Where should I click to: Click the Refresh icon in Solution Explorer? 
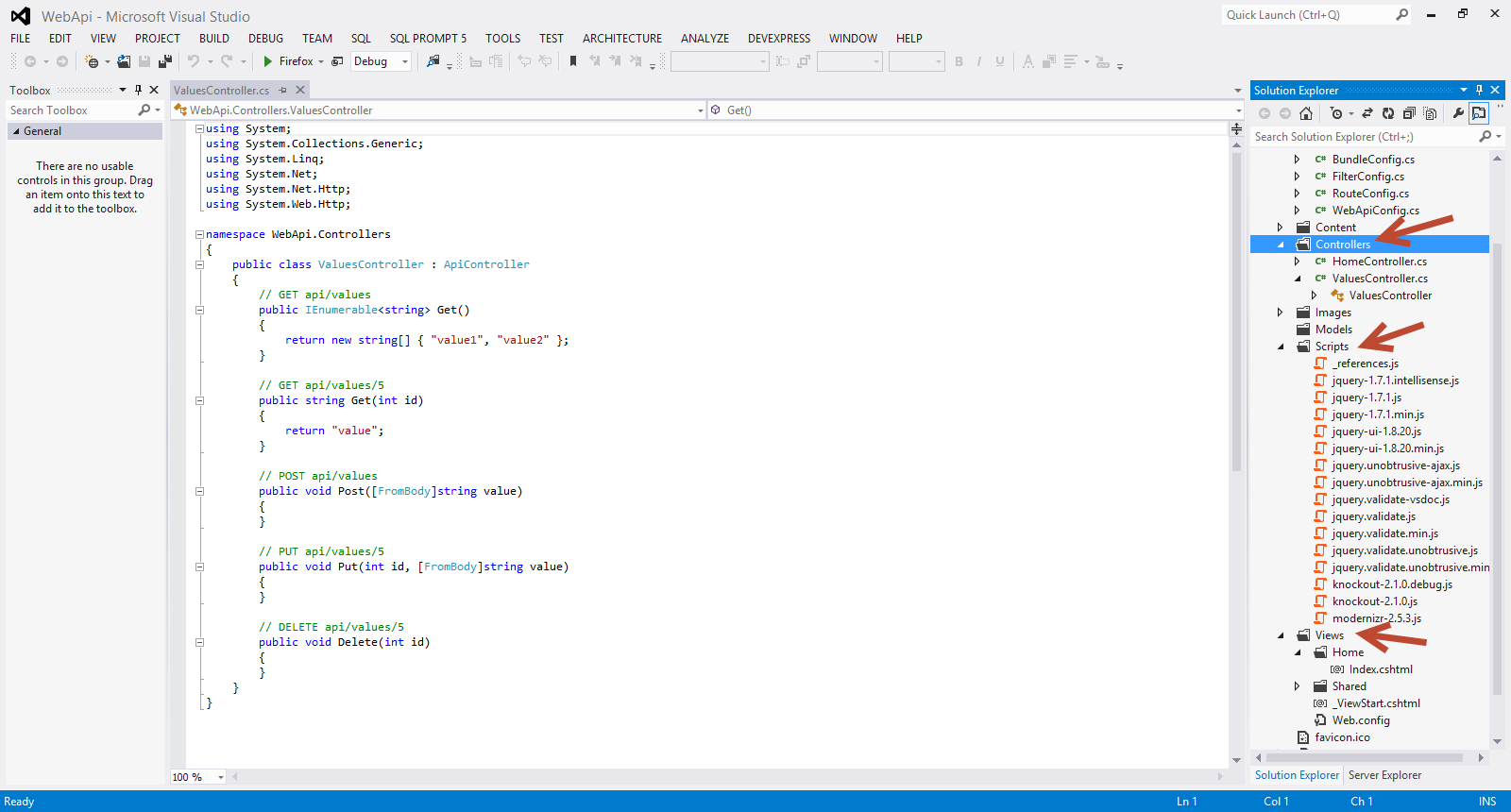pos(1388,113)
